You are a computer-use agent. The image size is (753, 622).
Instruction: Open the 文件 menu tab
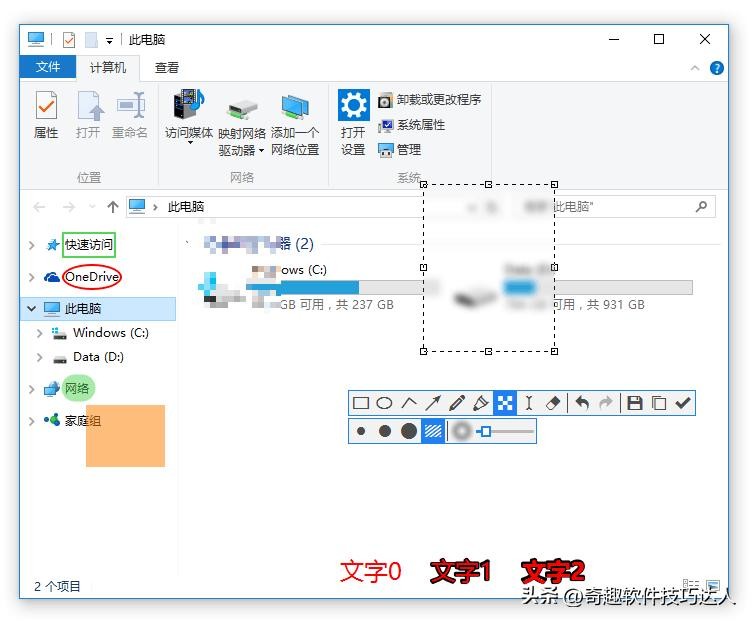48,68
